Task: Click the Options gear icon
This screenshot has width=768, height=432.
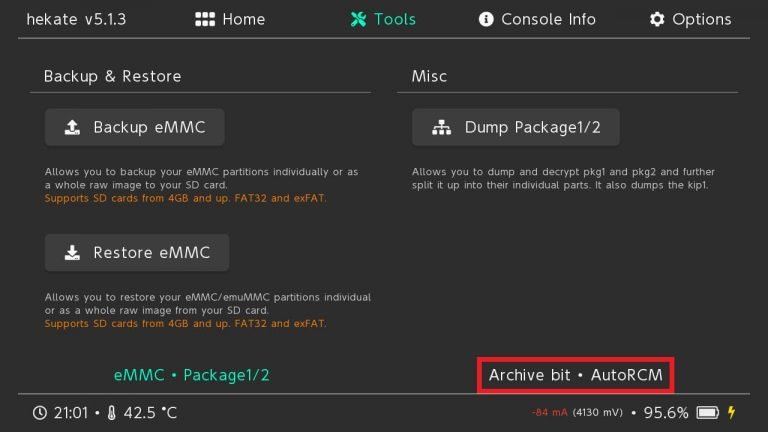Action: (x=657, y=19)
